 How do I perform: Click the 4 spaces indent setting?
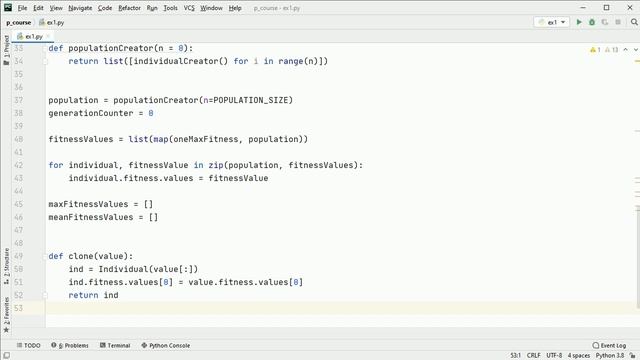(579, 356)
